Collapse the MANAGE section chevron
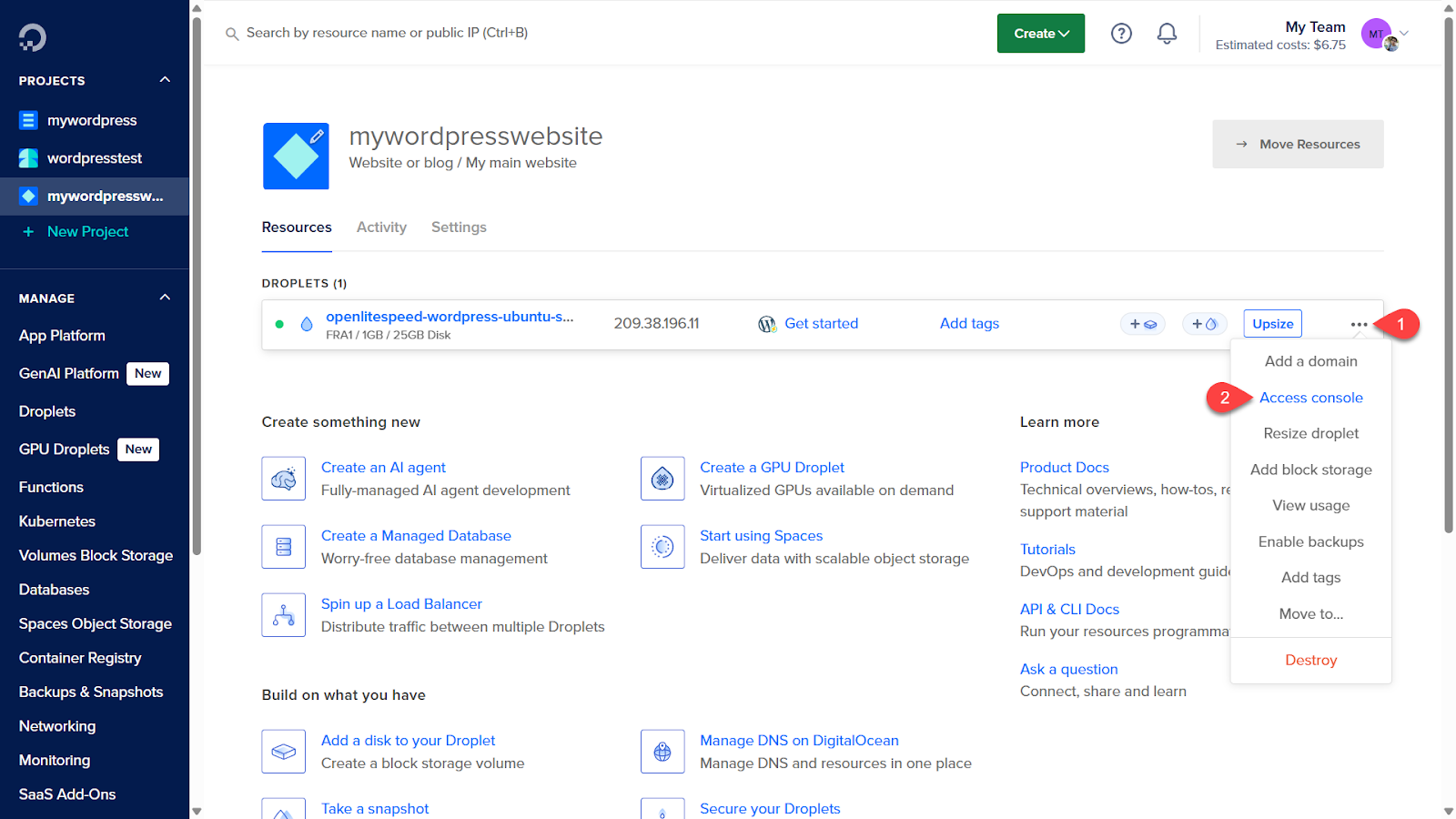This screenshot has width=1456, height=819. [x=165, y=298]
